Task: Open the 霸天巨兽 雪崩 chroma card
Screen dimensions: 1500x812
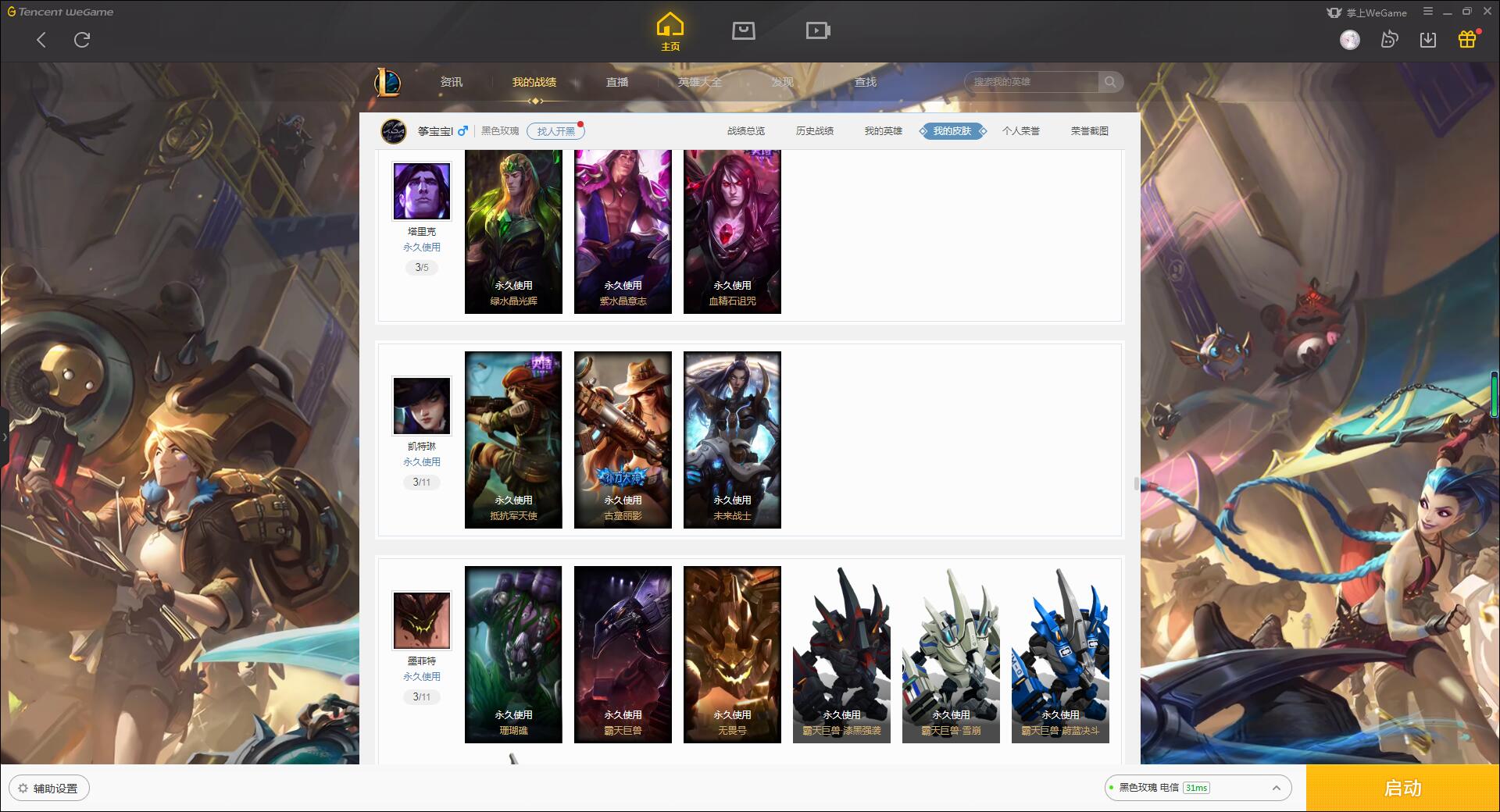Action: (x=951, y=654)
